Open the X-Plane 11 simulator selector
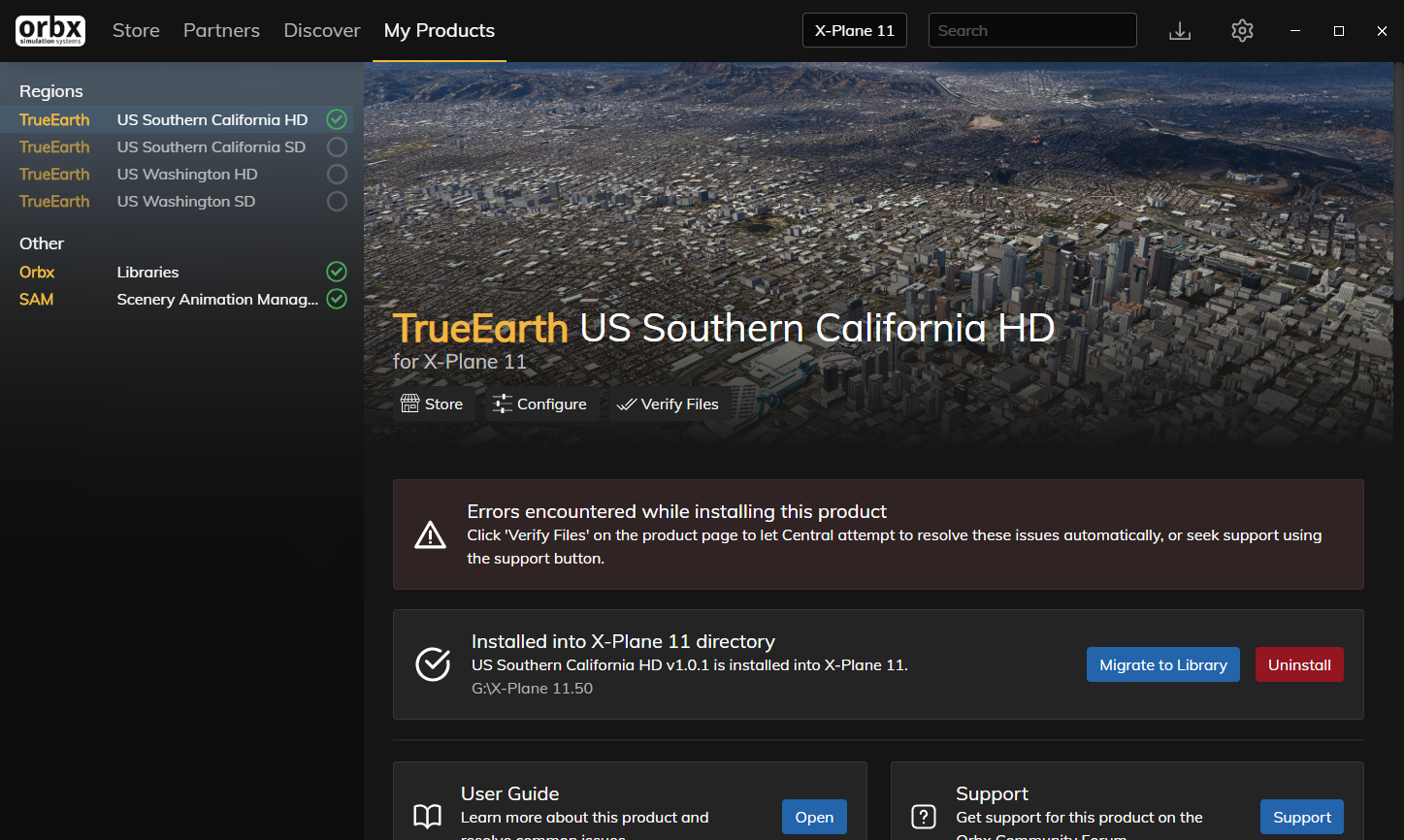 [855, 30]
